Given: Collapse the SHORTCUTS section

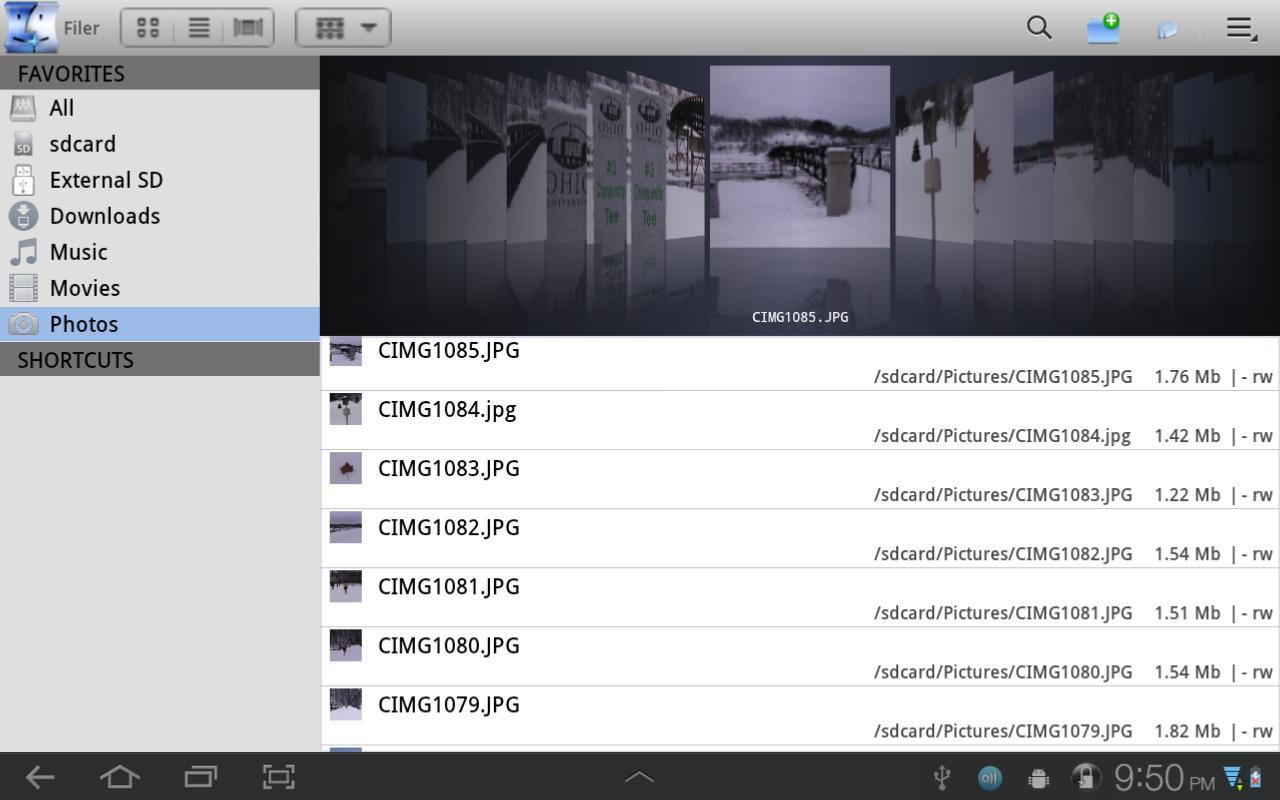Looking at the screenshot, I should point(76,359).
